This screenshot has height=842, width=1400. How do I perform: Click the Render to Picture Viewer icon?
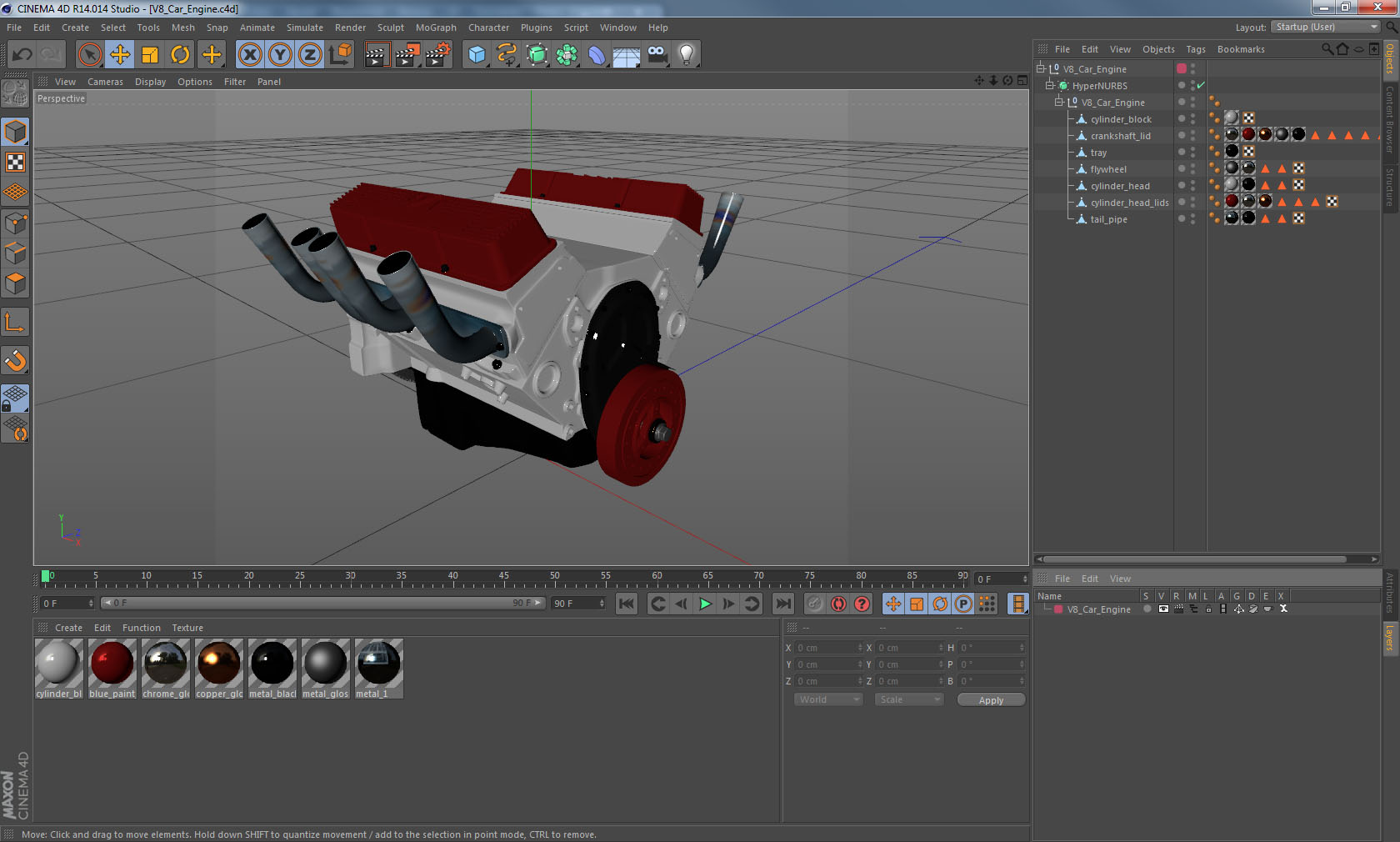pos(407,55)
